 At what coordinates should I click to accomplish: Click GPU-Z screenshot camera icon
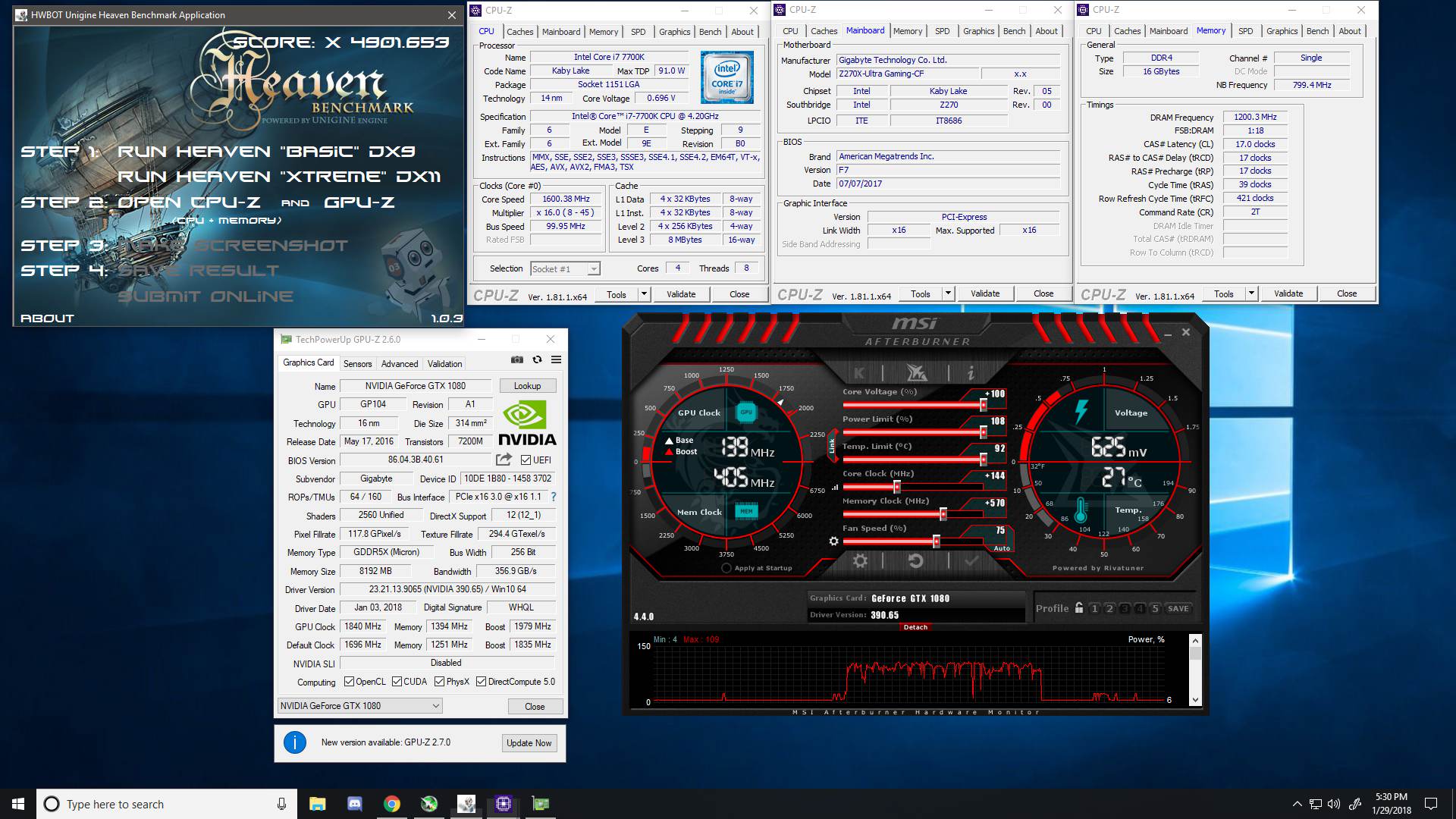[516, 359]
